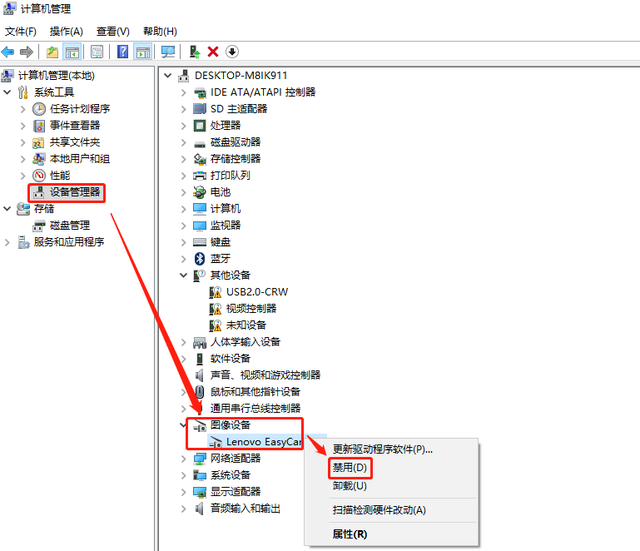Open the 查看(V) menu
The width and height of the screenshot is (640, 551).
[113, 31]
